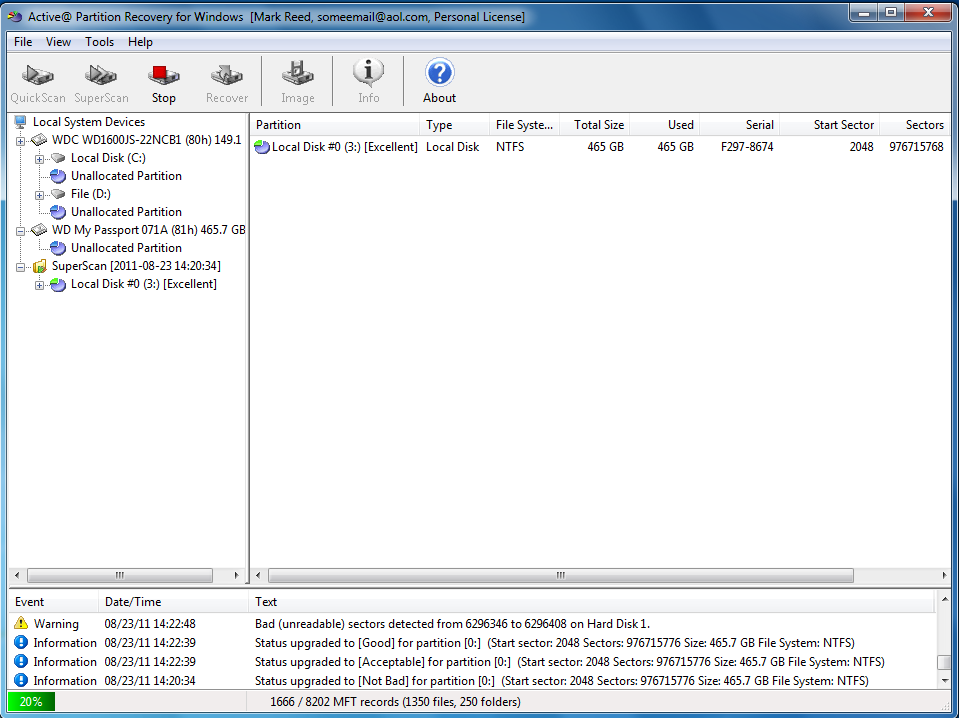Sort by the Partition column header
The width and height of the screenshot is (960, 718).
pyautogui.click(x=335, y=125)
